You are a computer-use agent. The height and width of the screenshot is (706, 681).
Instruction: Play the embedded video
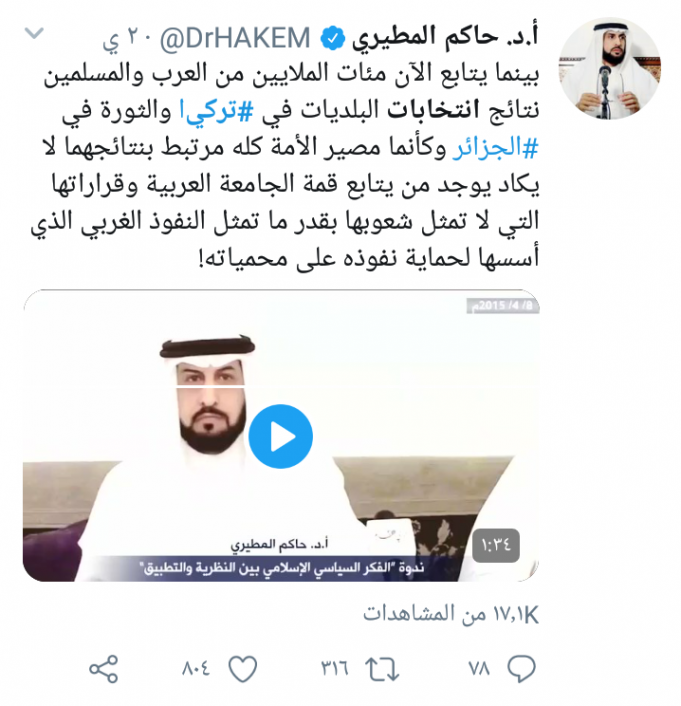click(x=281, y=436)
